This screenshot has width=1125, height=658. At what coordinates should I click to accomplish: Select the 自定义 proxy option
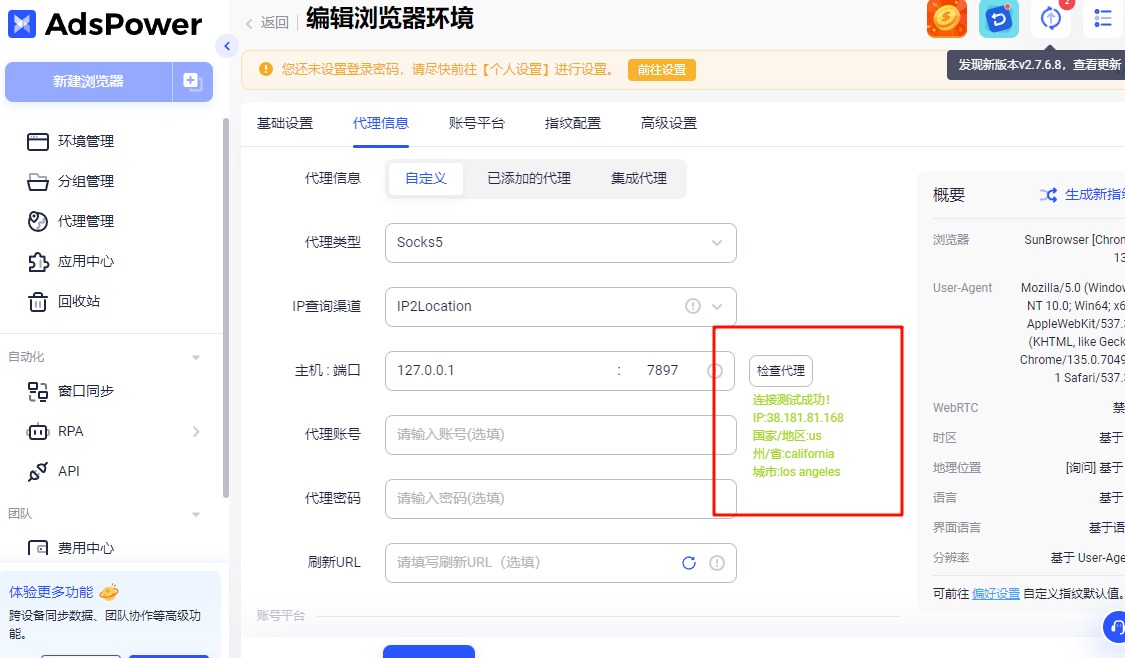pyautogui.click(x=425, y=178)
